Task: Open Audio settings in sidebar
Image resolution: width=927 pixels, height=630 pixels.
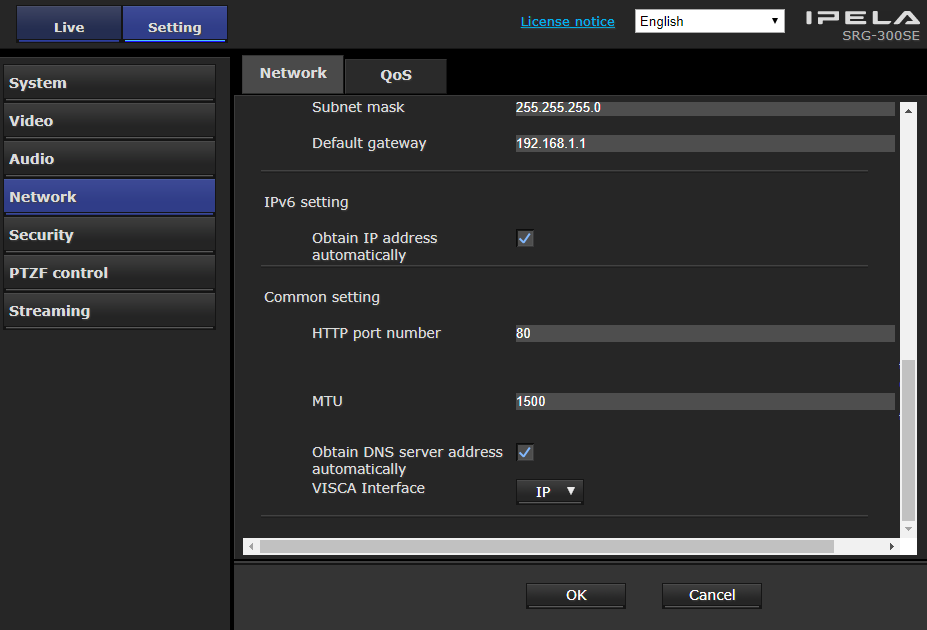Action: (109, 159)
